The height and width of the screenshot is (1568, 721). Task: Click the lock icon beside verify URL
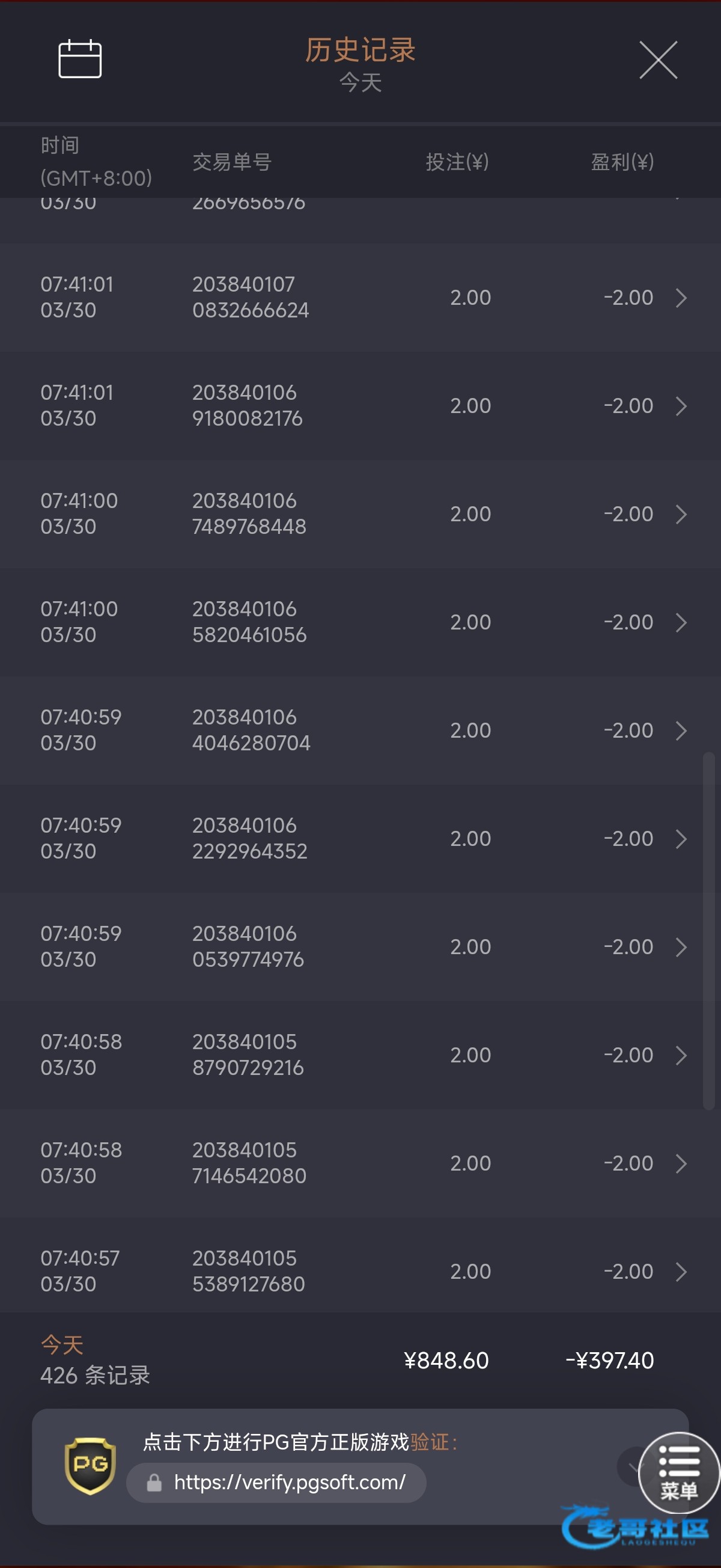click(154, 1483)
